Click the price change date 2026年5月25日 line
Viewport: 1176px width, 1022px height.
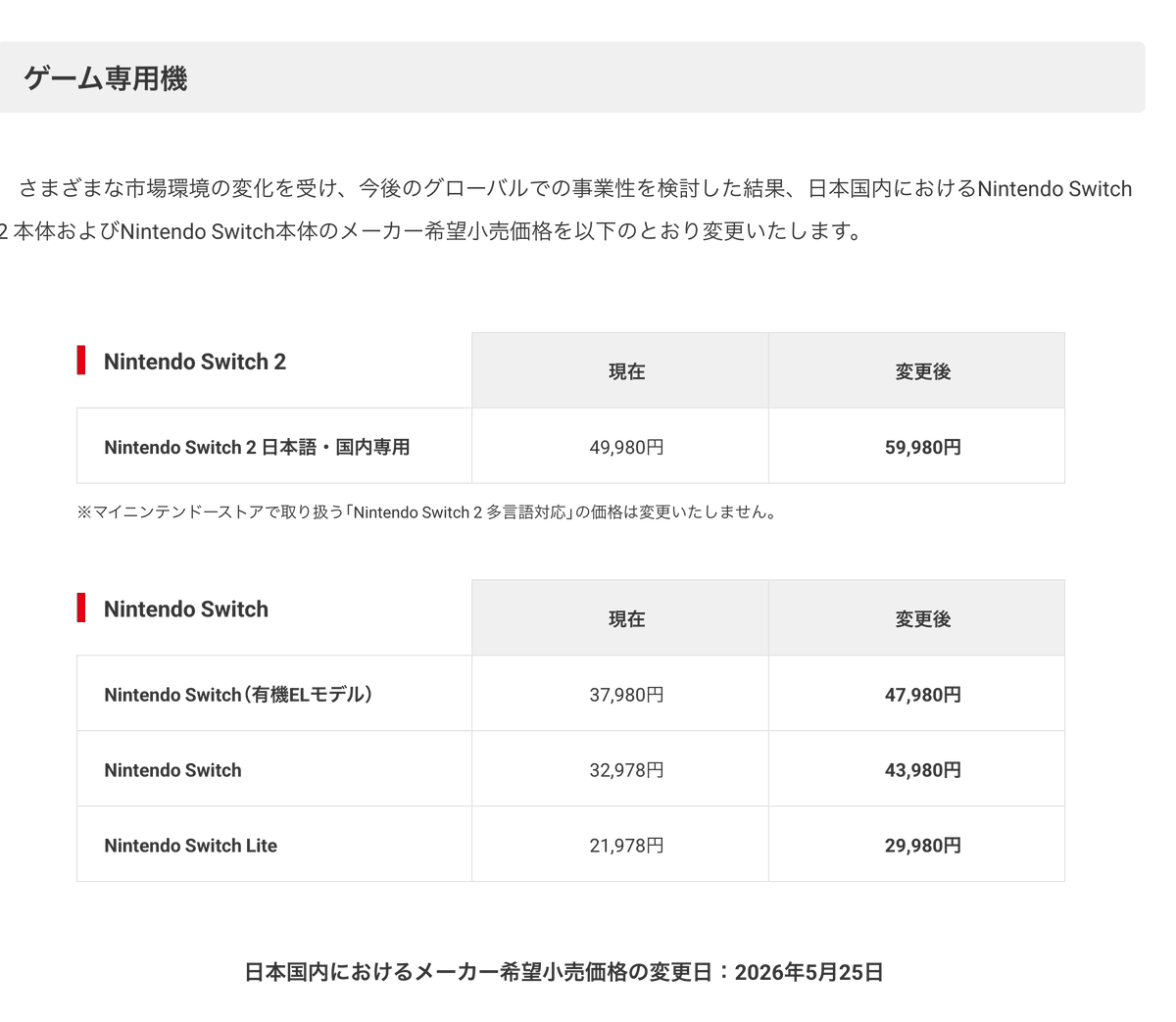click(563, 972)
